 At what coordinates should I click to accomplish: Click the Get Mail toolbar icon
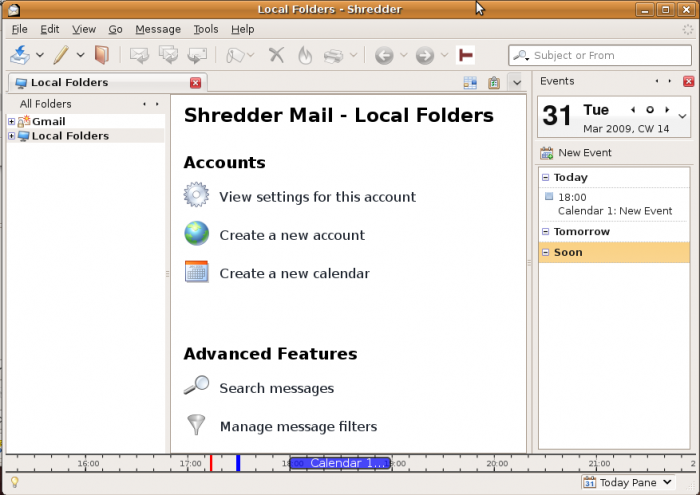20,55
